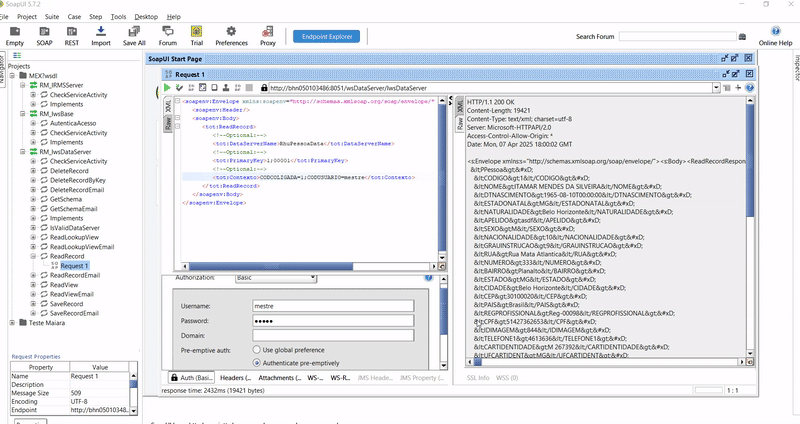Click the Trial toolbar icon
Screen dimensions: 800x424
tap(196, 36)
